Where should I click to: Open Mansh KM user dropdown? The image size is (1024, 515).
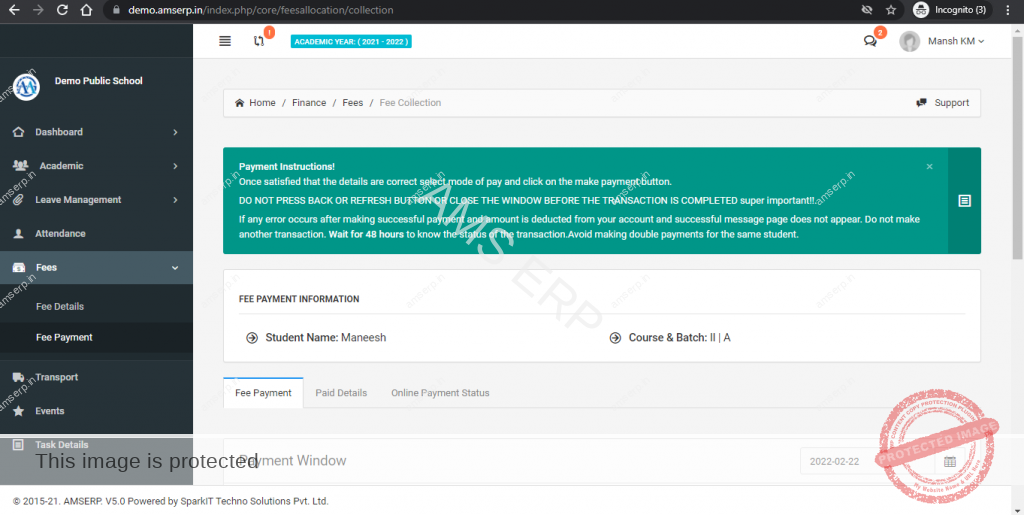[x=956, y=41]
